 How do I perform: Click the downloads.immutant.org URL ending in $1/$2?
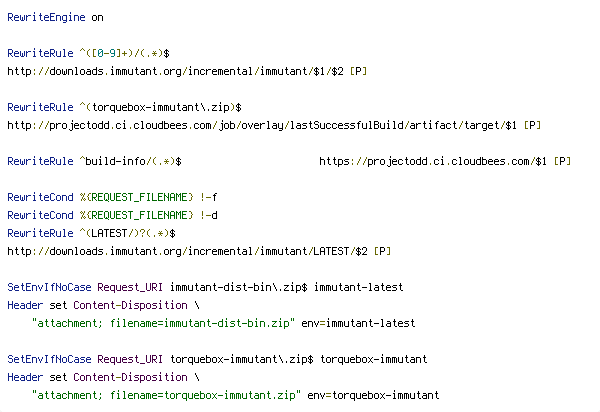[175, 71]
